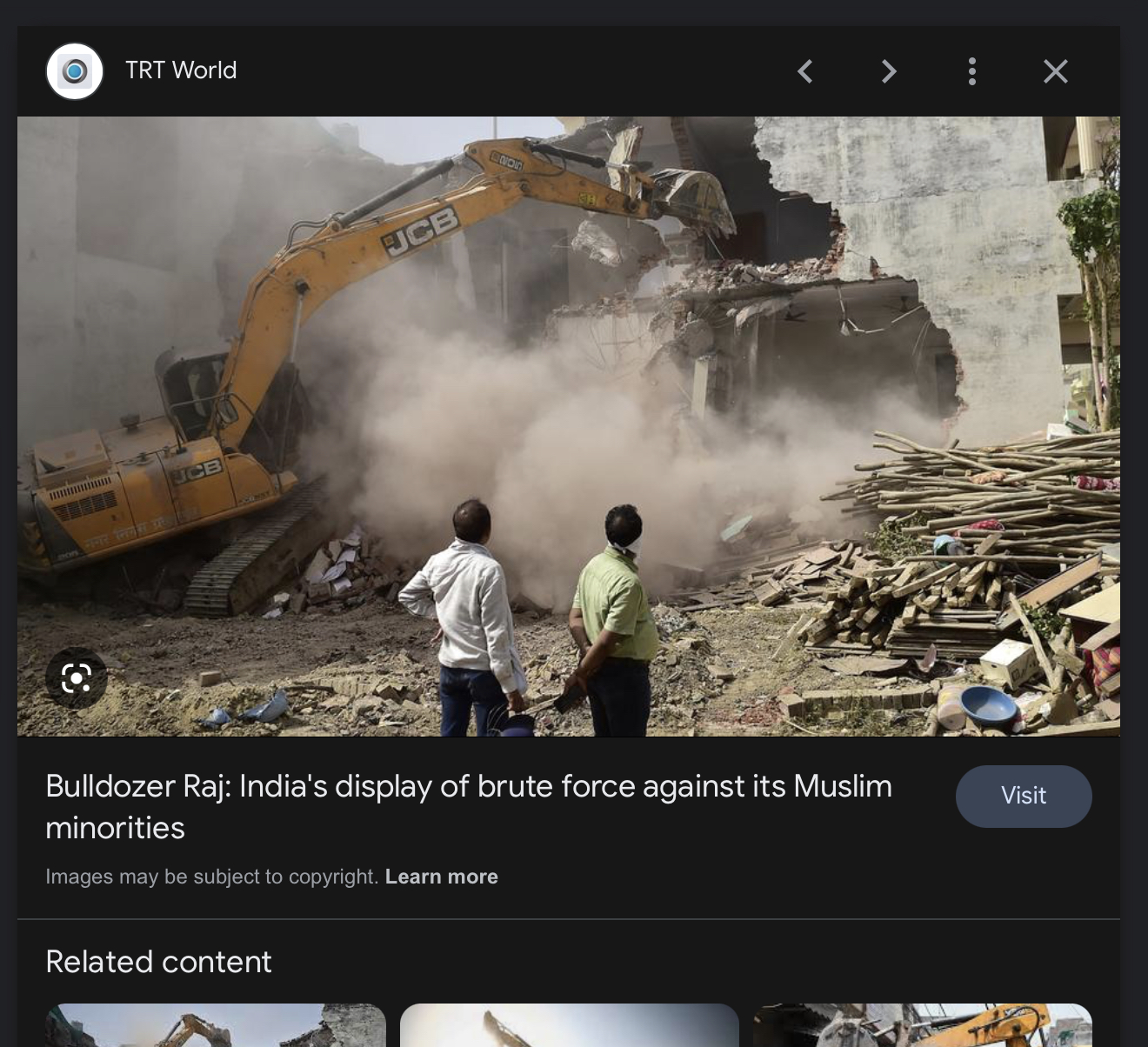Open the rightmost related content thumbnail

pos(923,1025)
